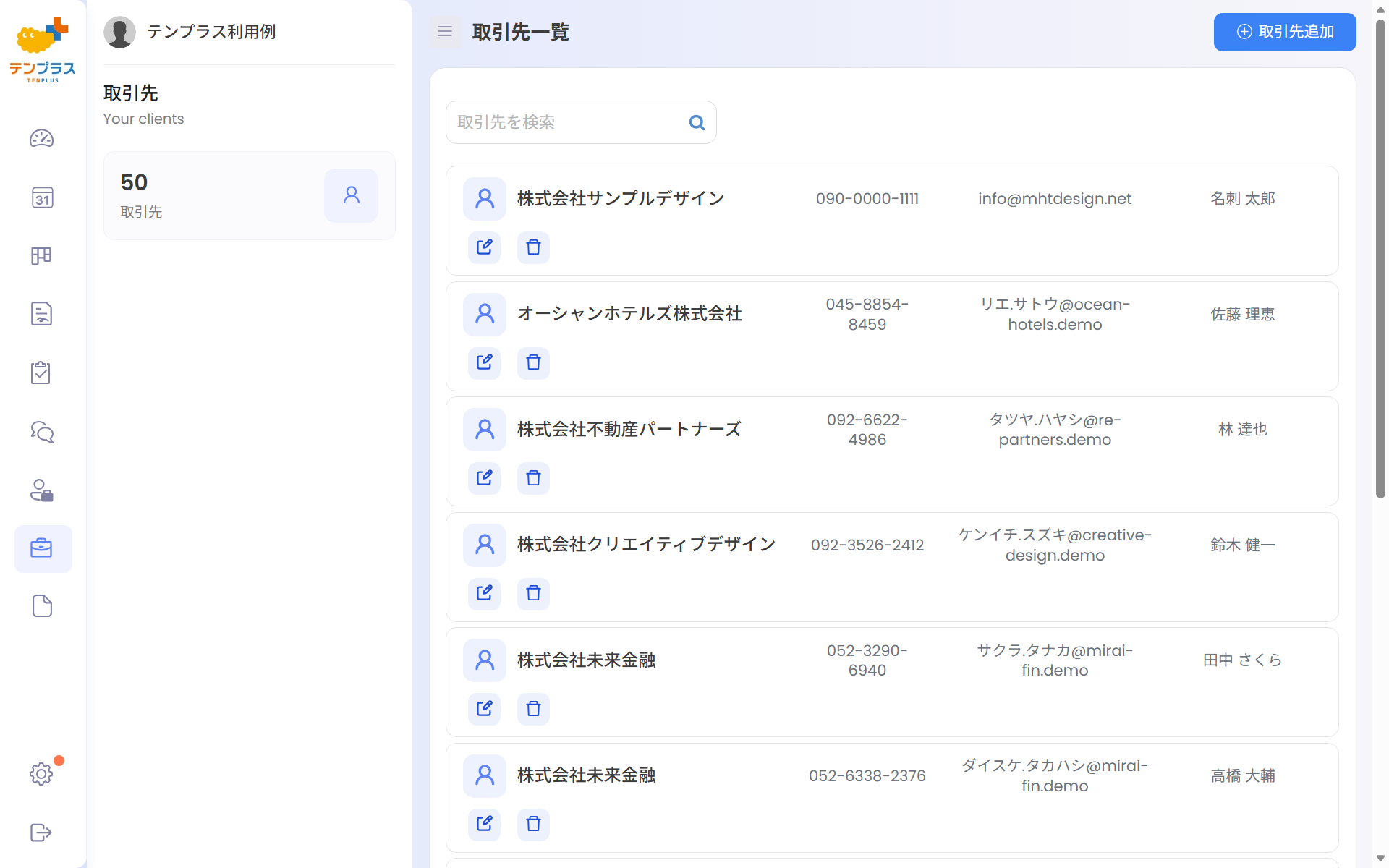Click company name オーシャンホテルズ株式会社
This screenshot has width=1389, height=868.
(629, 314)
